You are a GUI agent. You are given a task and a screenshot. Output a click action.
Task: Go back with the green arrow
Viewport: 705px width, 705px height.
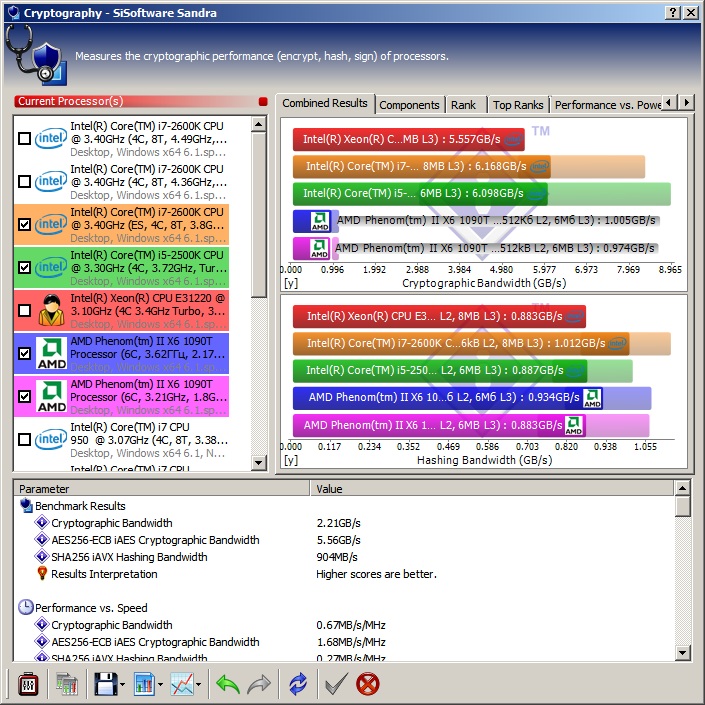tap(228, 684)
